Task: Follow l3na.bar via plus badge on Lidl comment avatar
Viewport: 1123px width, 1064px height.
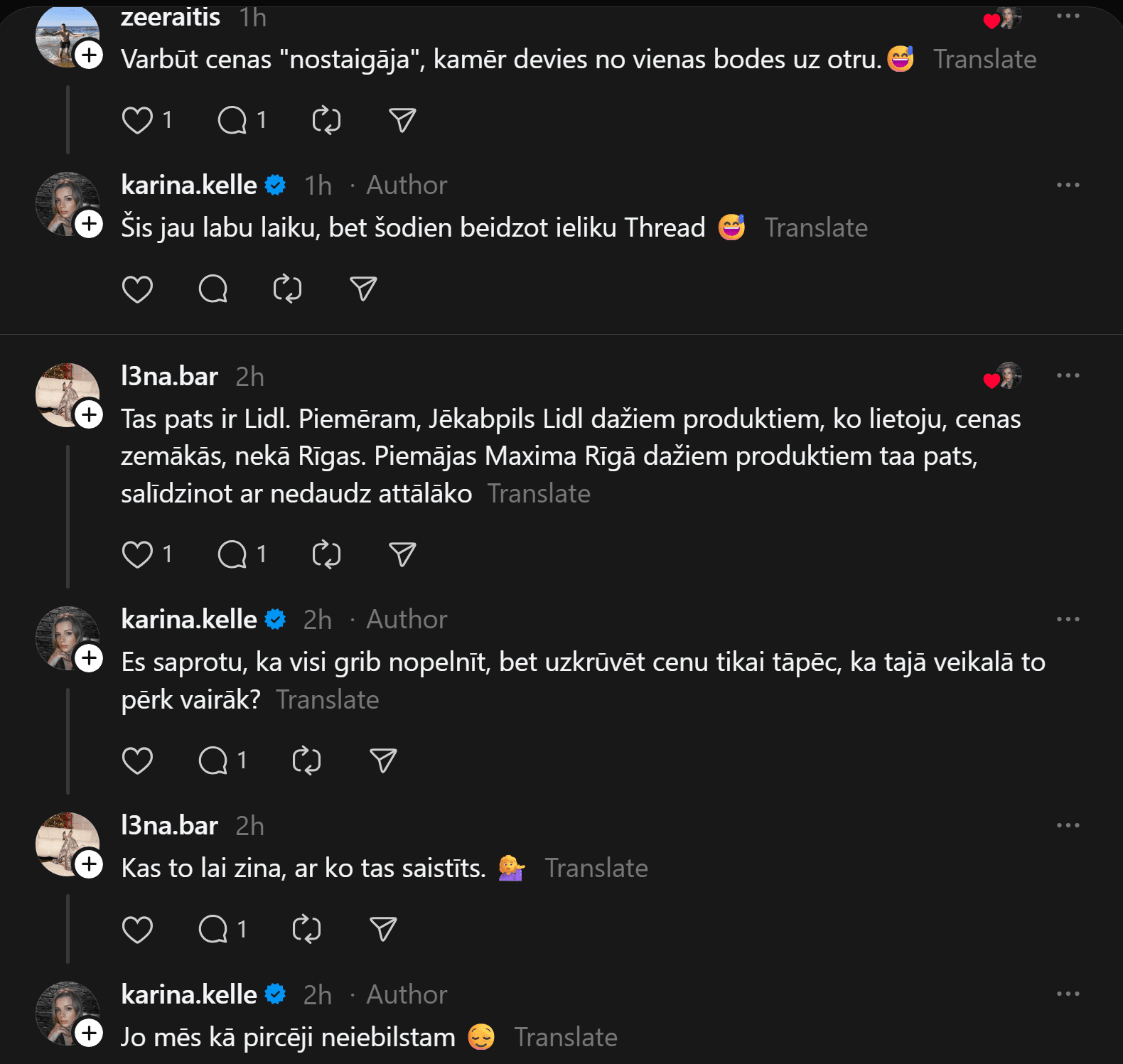Action: coord(89,414)
